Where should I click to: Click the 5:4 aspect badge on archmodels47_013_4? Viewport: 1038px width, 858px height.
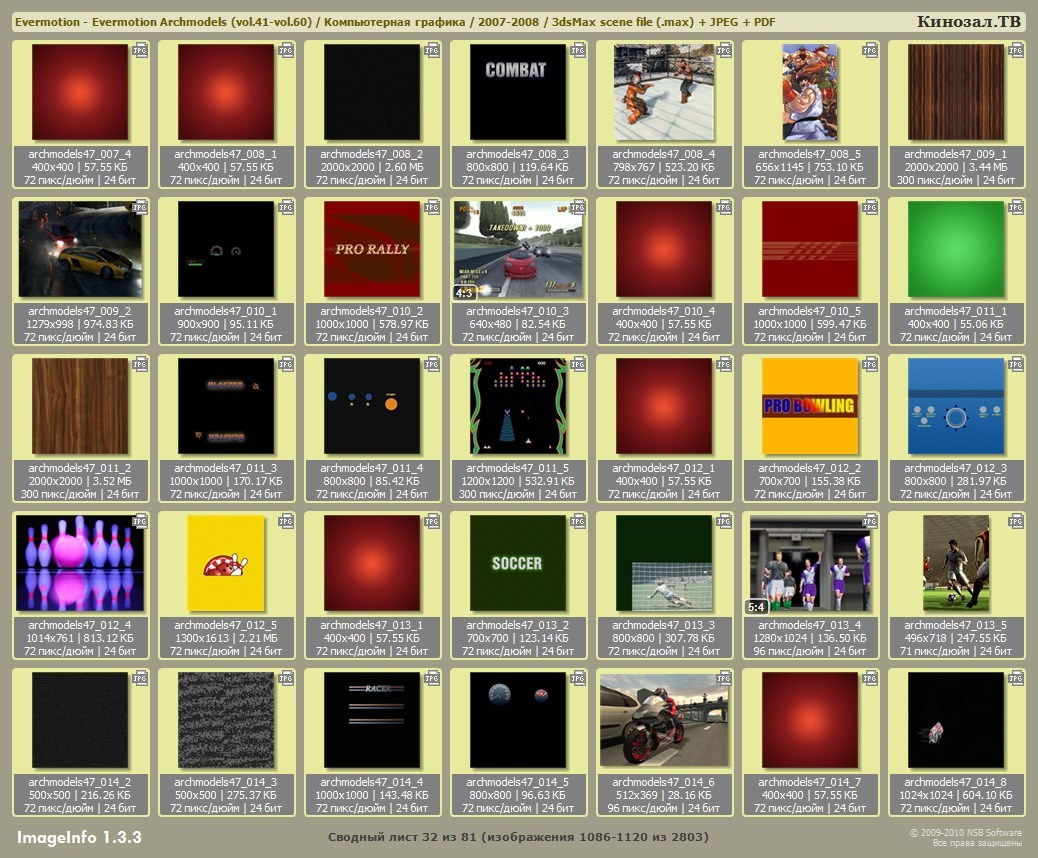tap(756, 606)
